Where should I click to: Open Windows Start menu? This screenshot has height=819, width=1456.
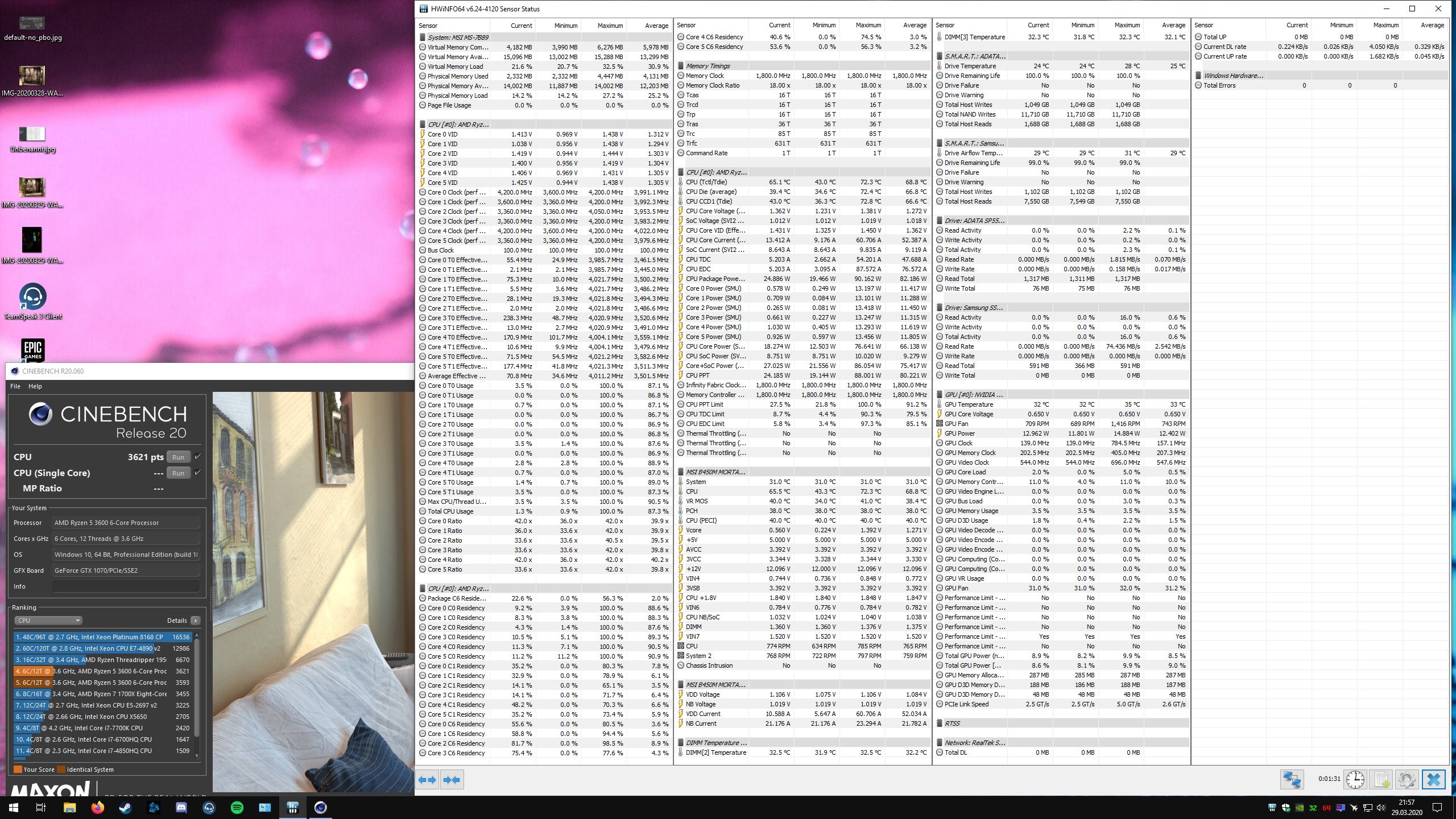click(14, 807)
